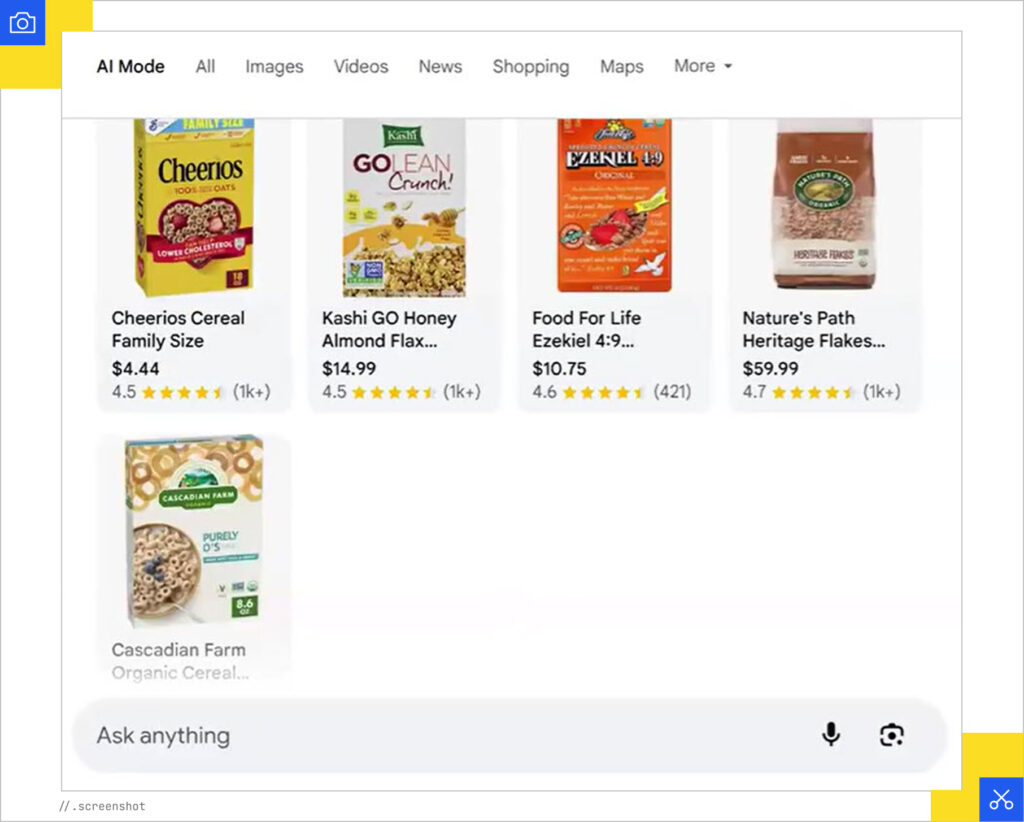Activate the voice search microphone

829,735
